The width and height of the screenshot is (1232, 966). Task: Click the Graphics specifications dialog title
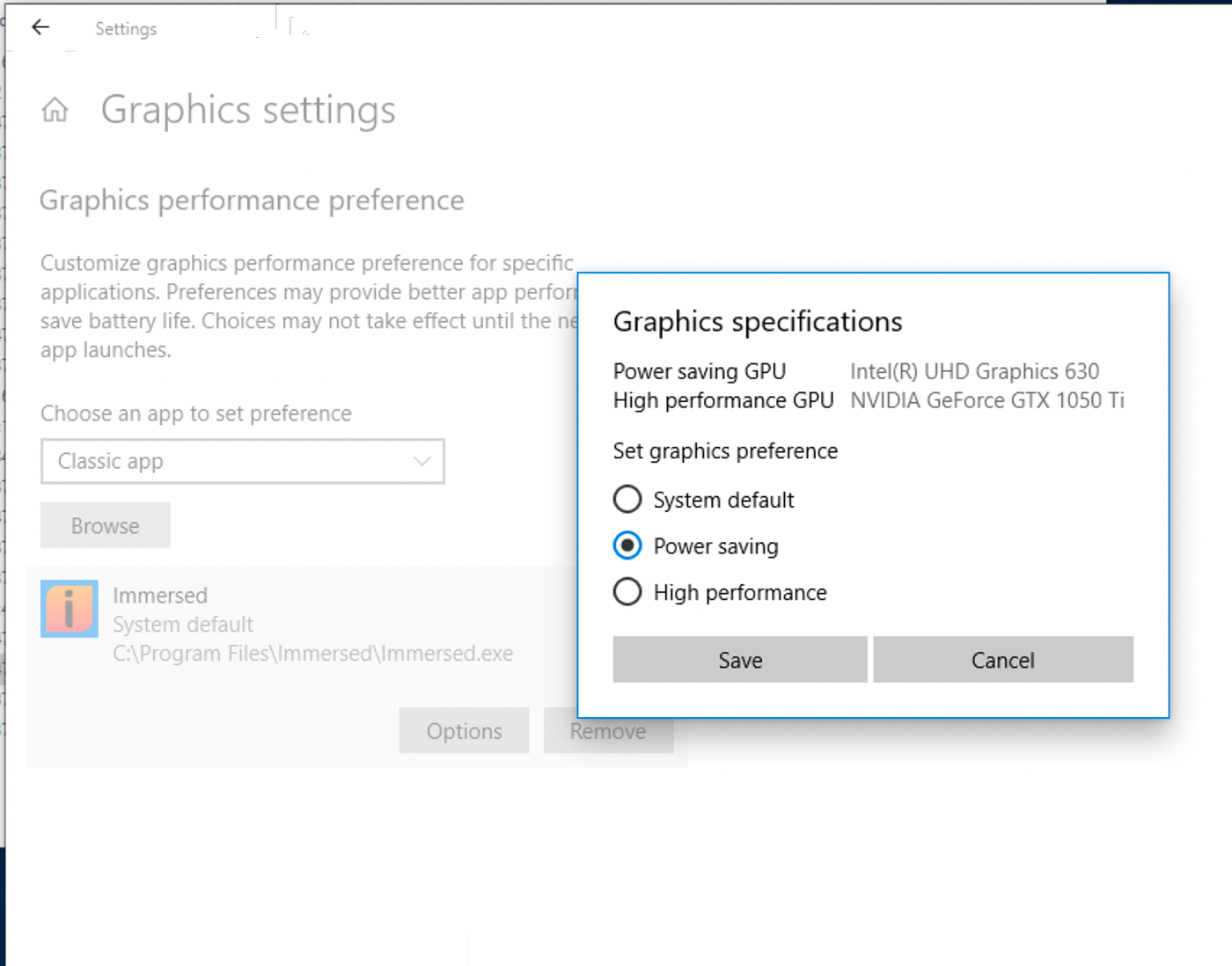pyautogui.click(x=758, y=322)
